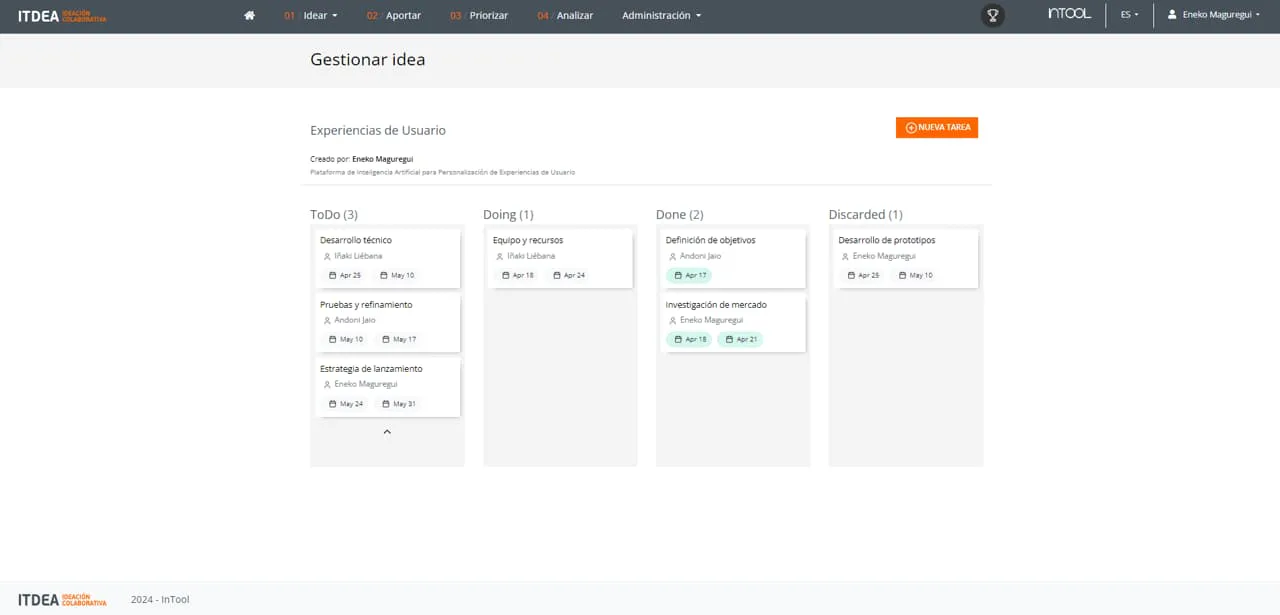Click calendar icon beside May 17 in Pruebas y refinamiento
The height and width of the screenshot is (615, 1280).
point(386,339)
